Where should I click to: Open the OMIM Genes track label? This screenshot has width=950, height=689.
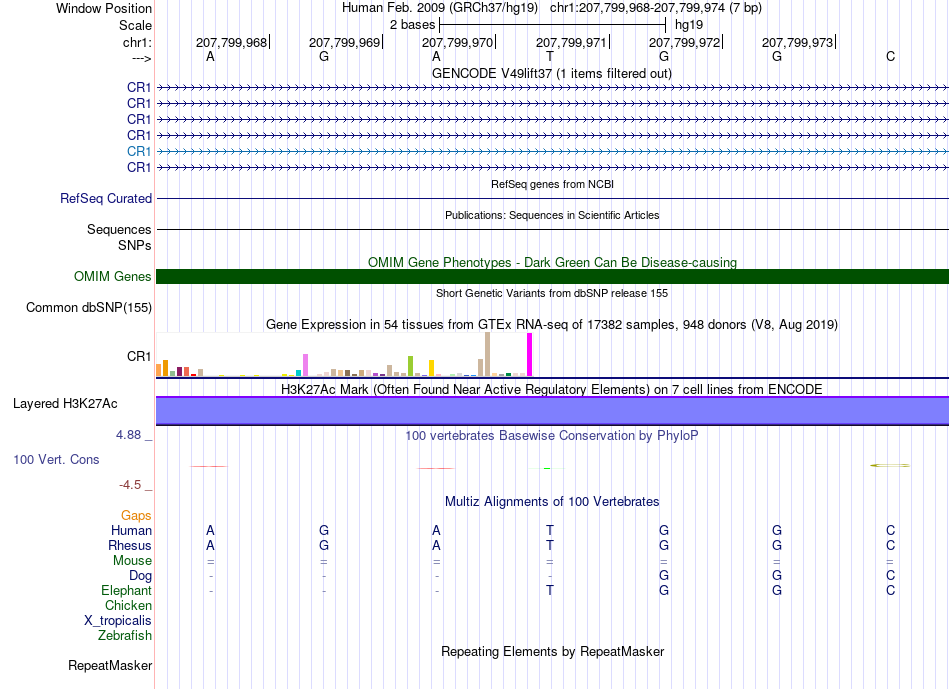113,276
